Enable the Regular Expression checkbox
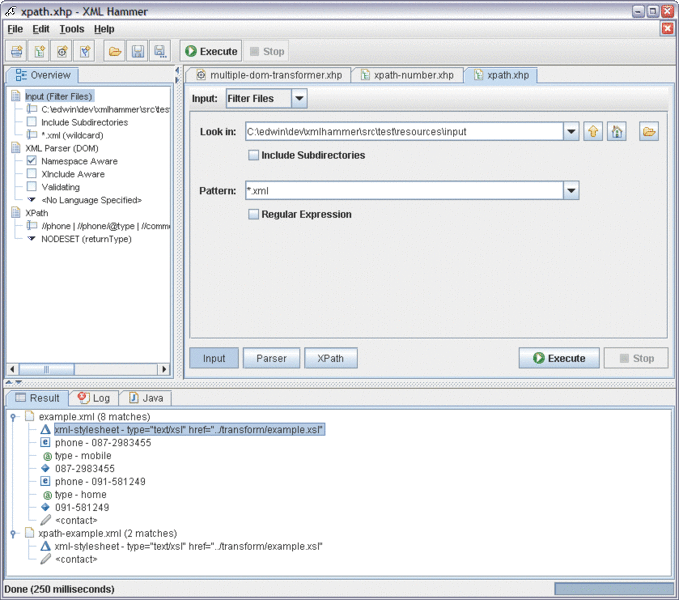The width and height of the screenshot is (679, 600). [x=253, y=214]
